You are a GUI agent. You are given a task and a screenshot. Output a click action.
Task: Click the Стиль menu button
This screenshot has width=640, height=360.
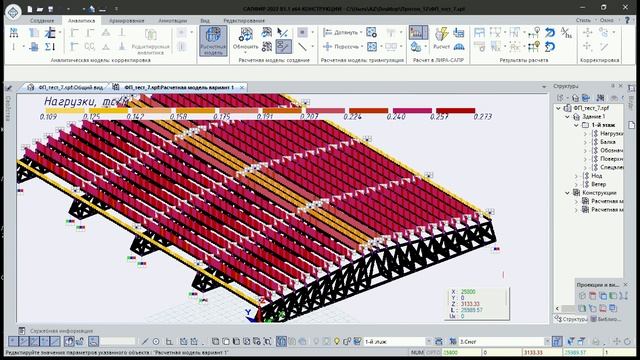[x=583, y=20]
